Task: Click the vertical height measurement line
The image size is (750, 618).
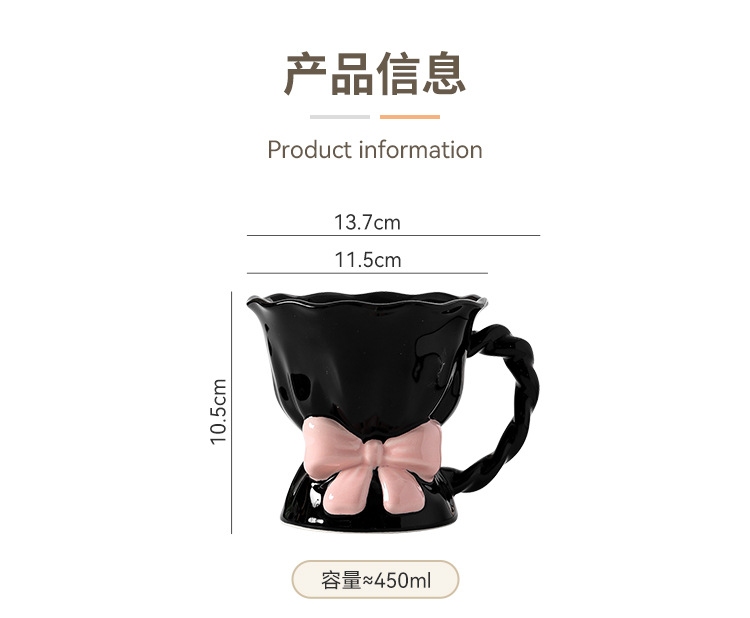Action: click(232, 412)
